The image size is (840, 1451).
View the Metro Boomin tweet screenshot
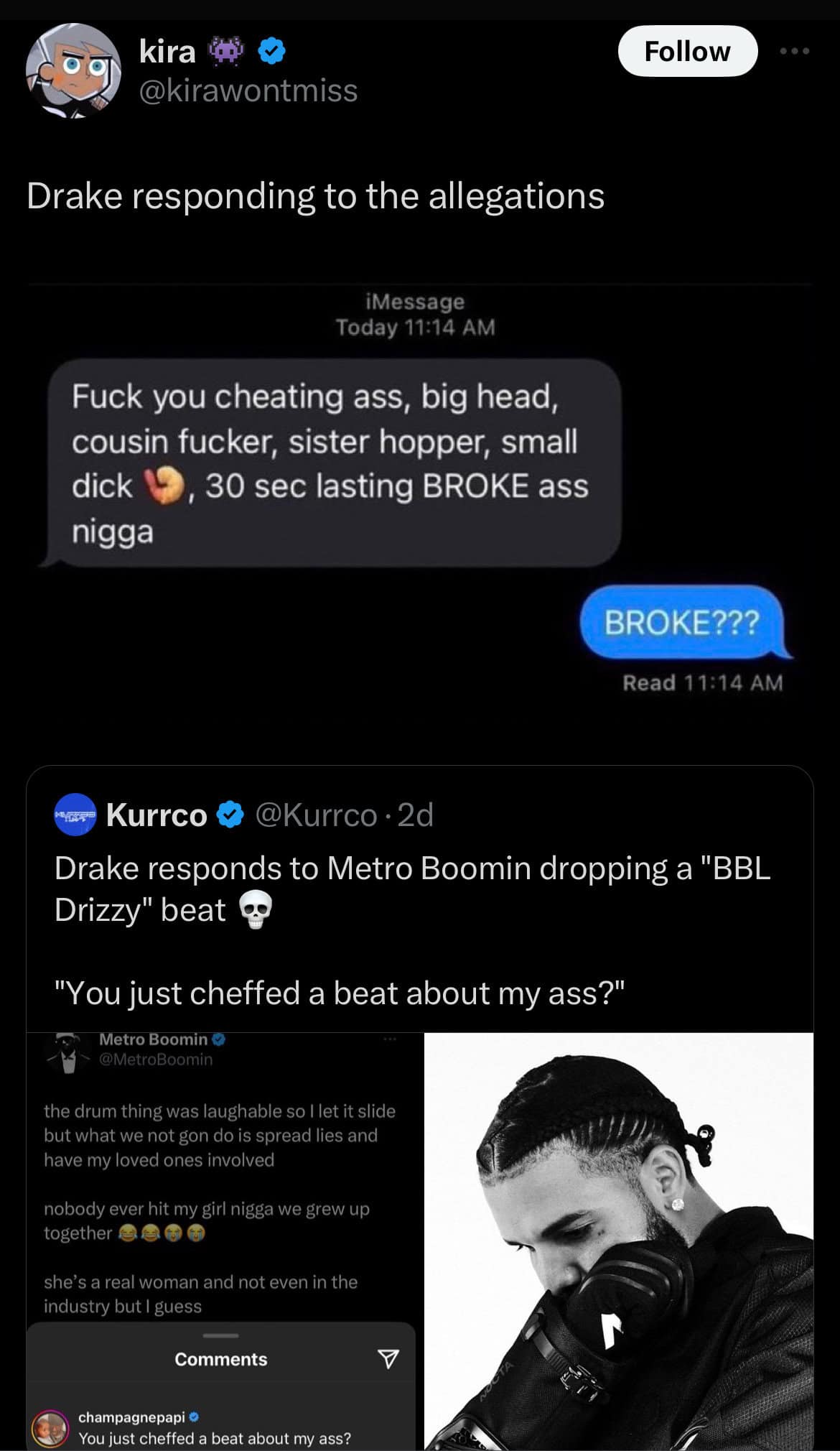(221, 1241)
